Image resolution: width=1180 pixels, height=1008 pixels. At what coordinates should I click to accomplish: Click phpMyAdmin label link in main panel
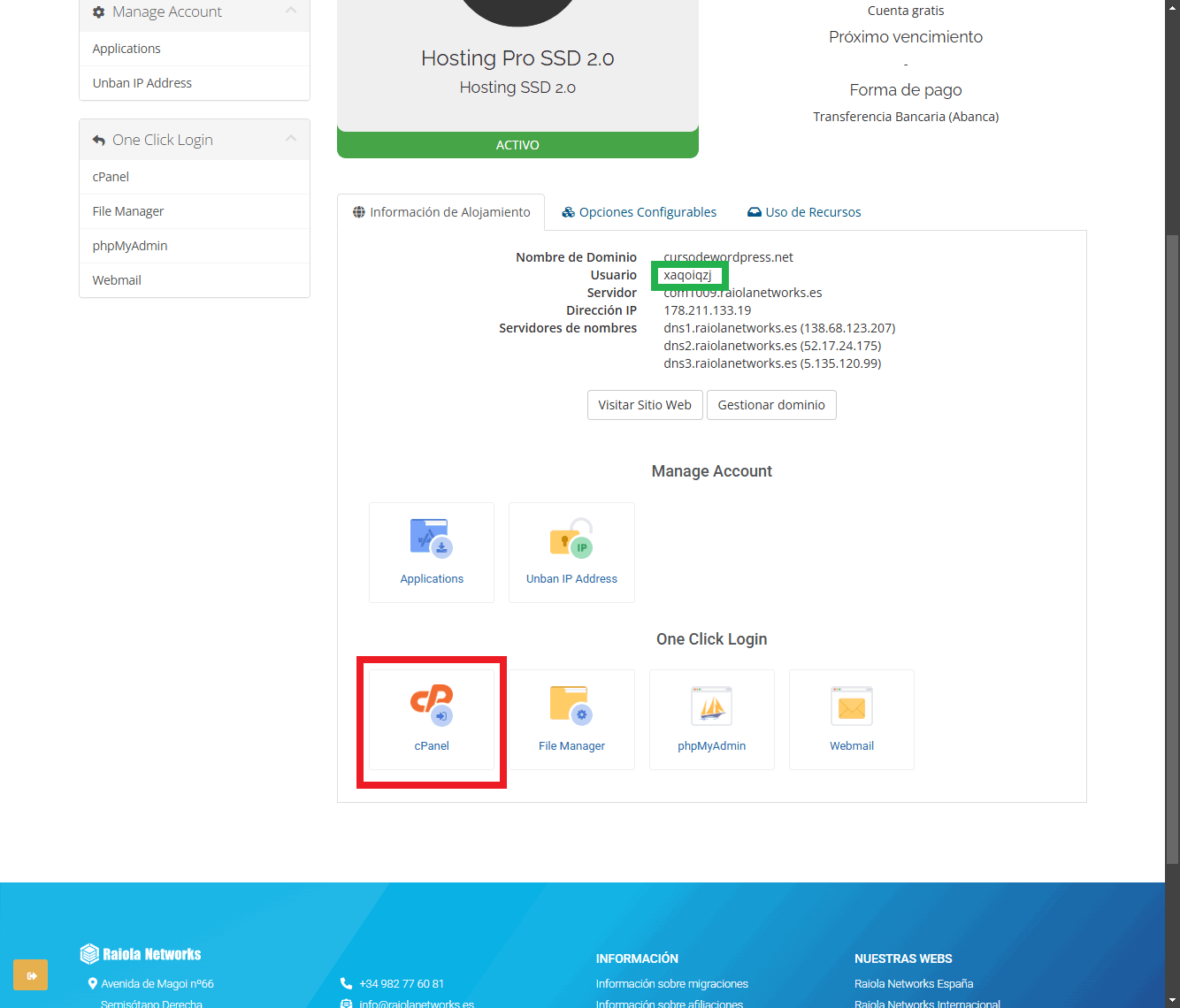pos(712,746)
